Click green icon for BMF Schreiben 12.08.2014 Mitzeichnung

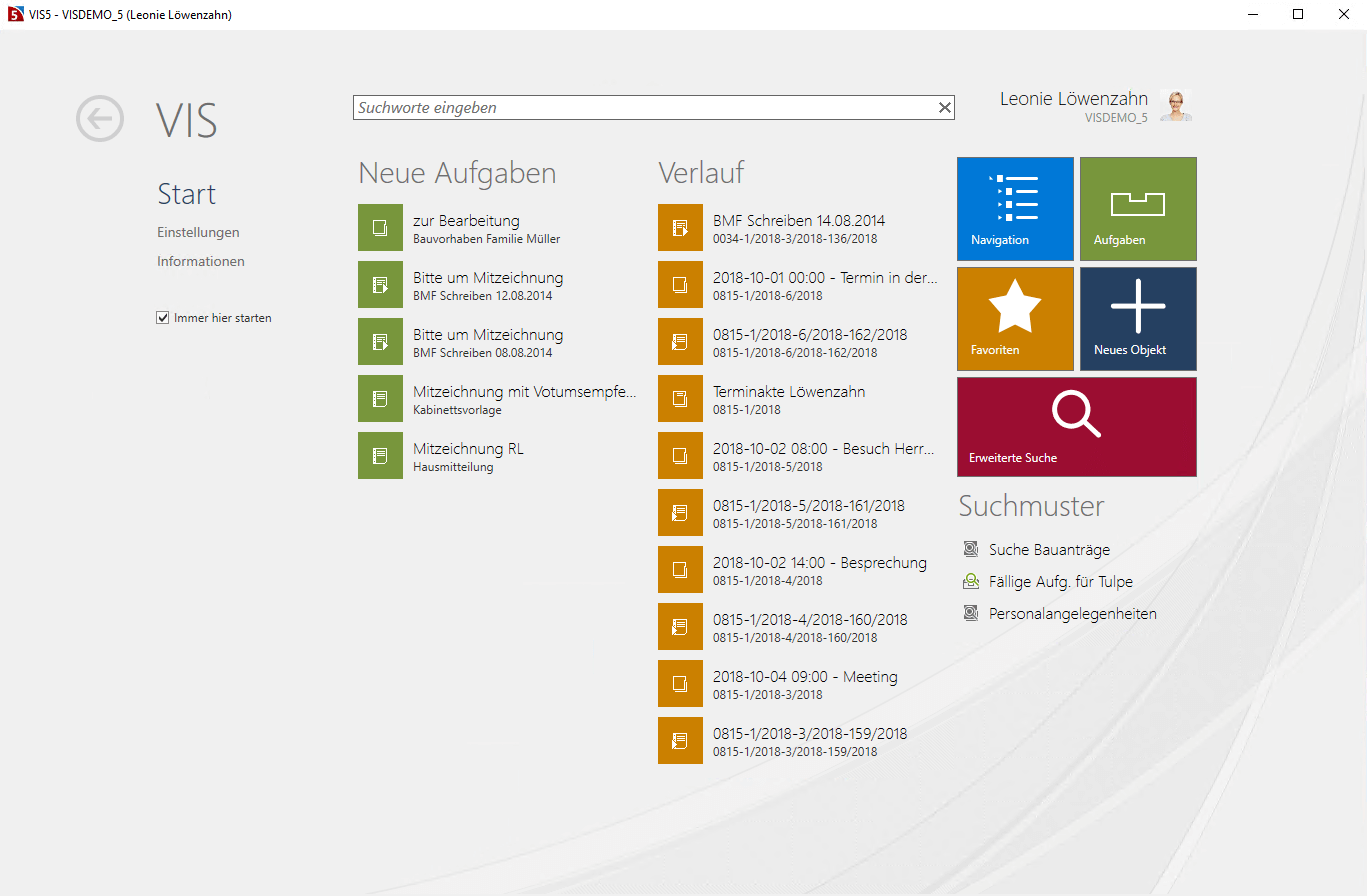380,284
